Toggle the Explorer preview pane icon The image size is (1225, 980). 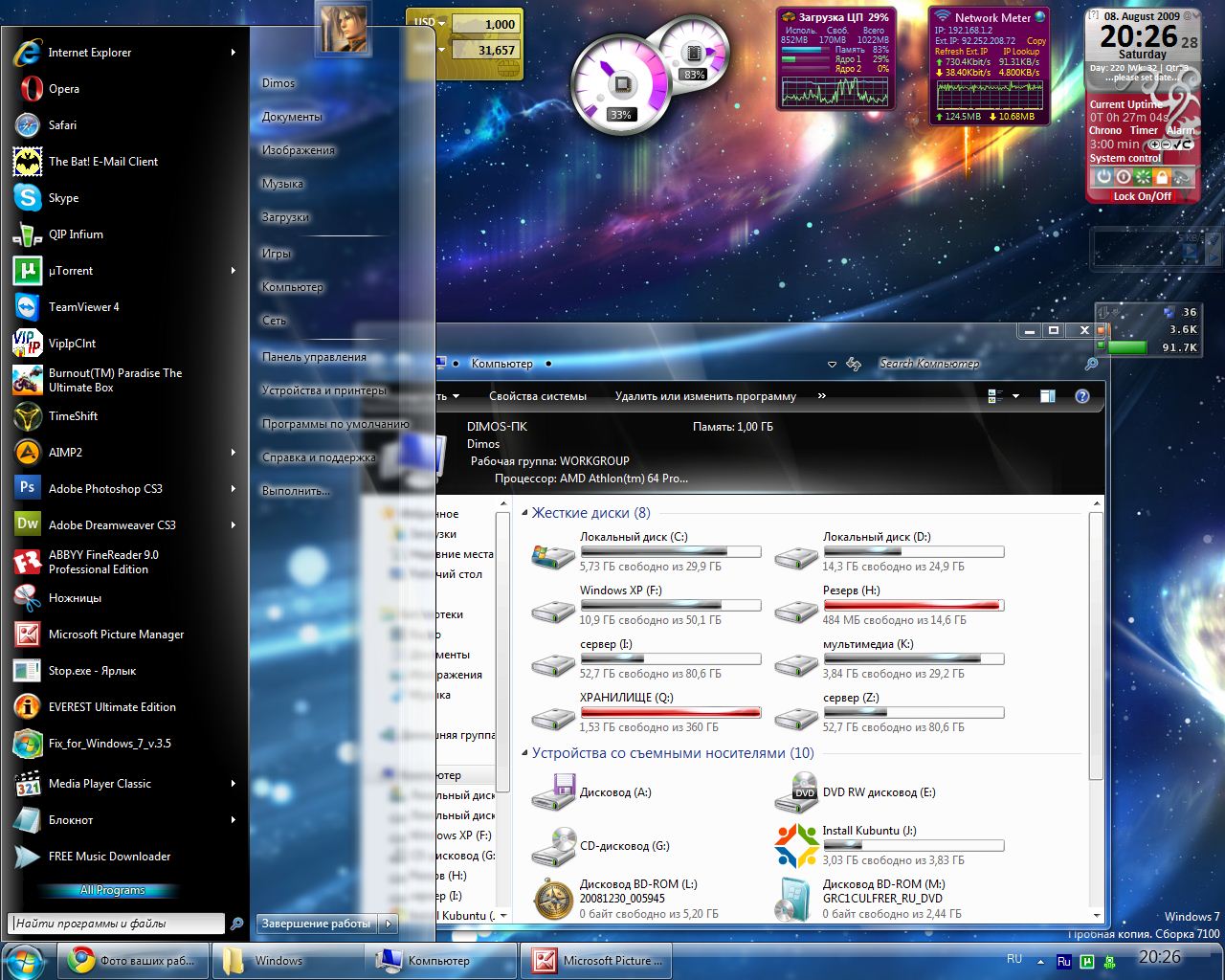click(1048, 396)
